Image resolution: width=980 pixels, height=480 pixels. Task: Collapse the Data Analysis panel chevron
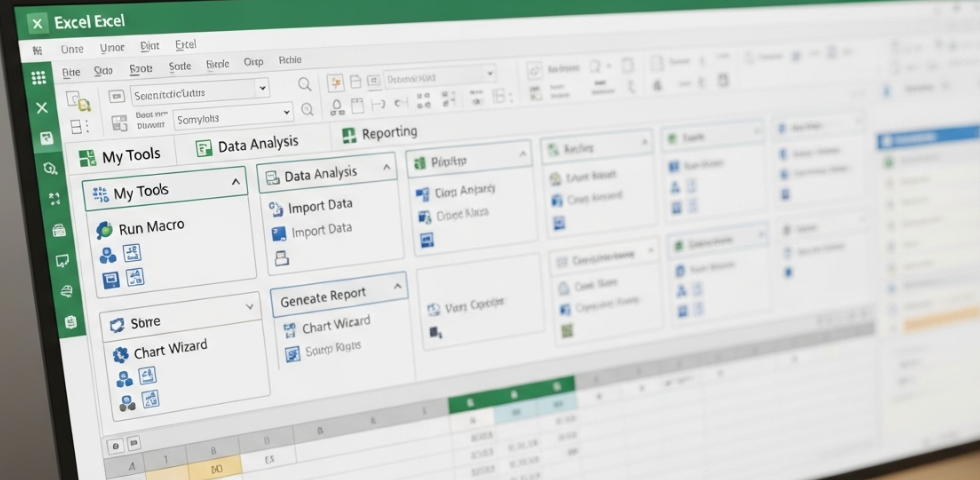[x=386, y=167]
